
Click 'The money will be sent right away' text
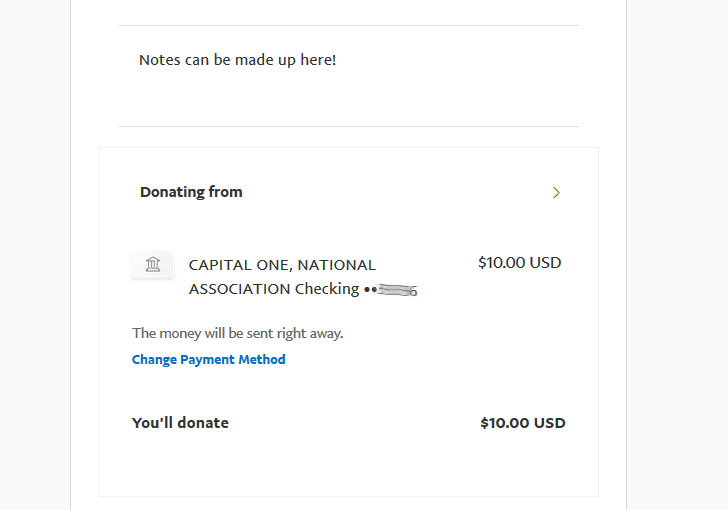(238, 333)
